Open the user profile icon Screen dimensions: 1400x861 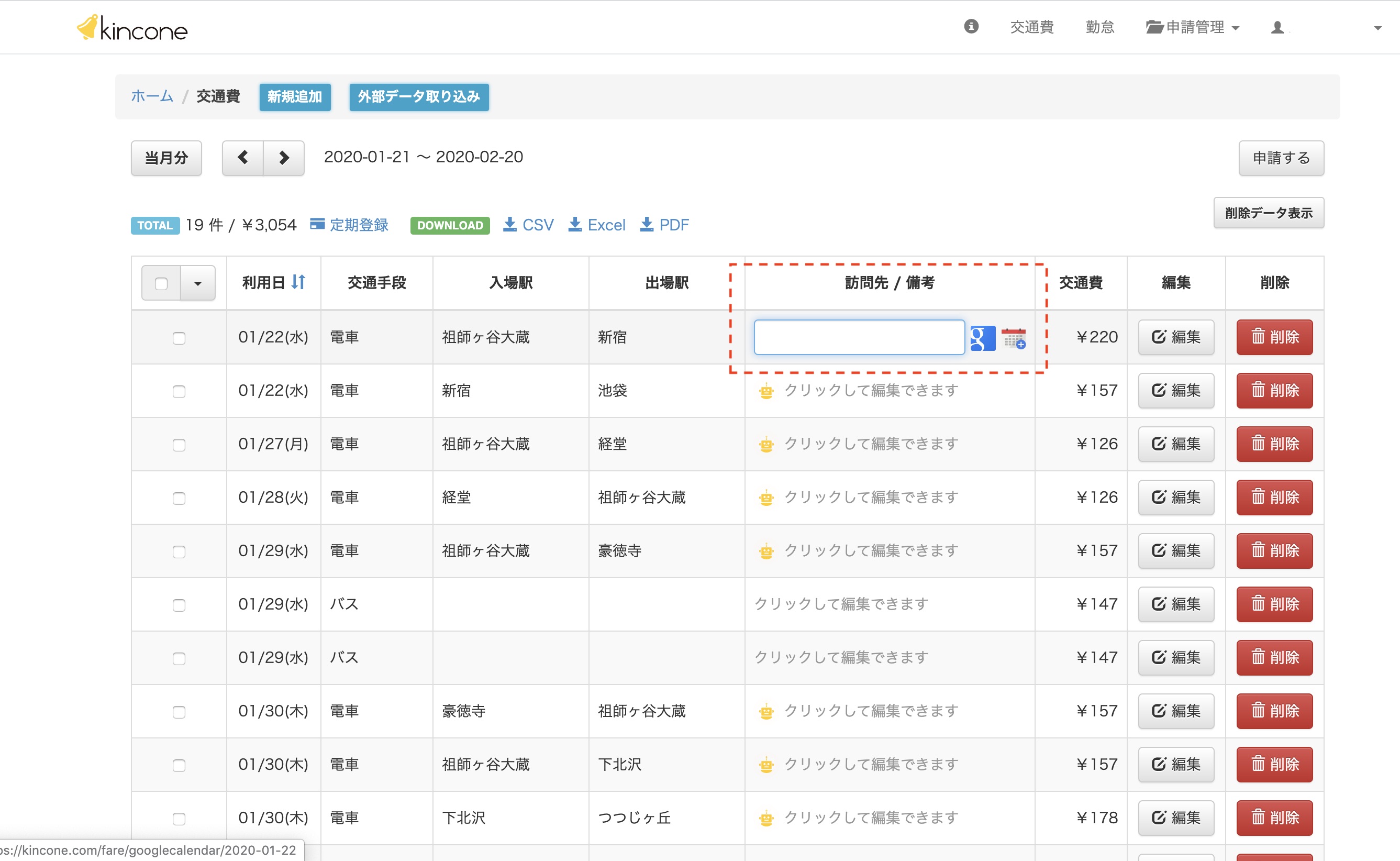tap(1277, 27)
